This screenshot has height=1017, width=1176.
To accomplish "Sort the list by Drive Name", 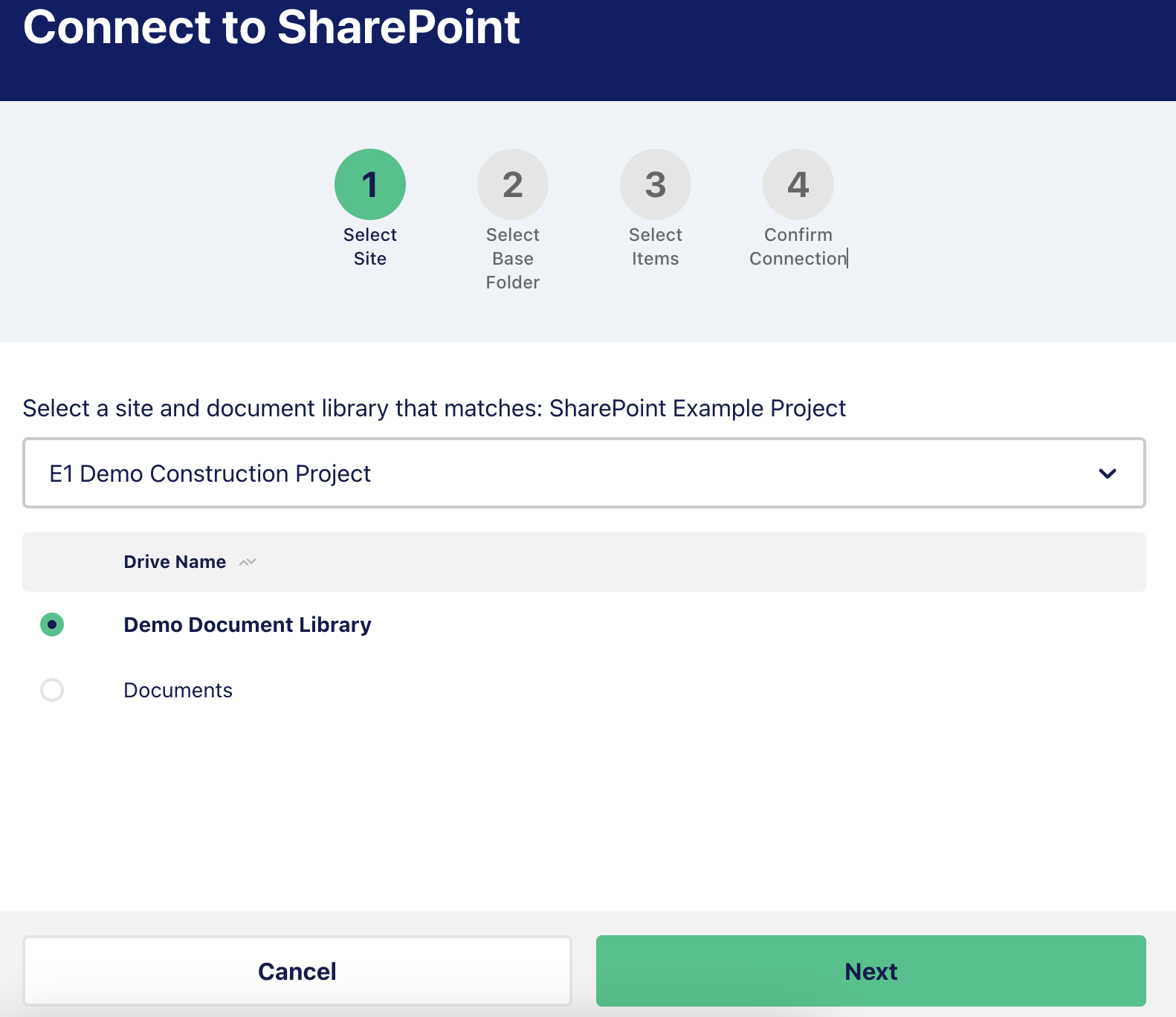I will pyautogui.click(x=175, y=562).
